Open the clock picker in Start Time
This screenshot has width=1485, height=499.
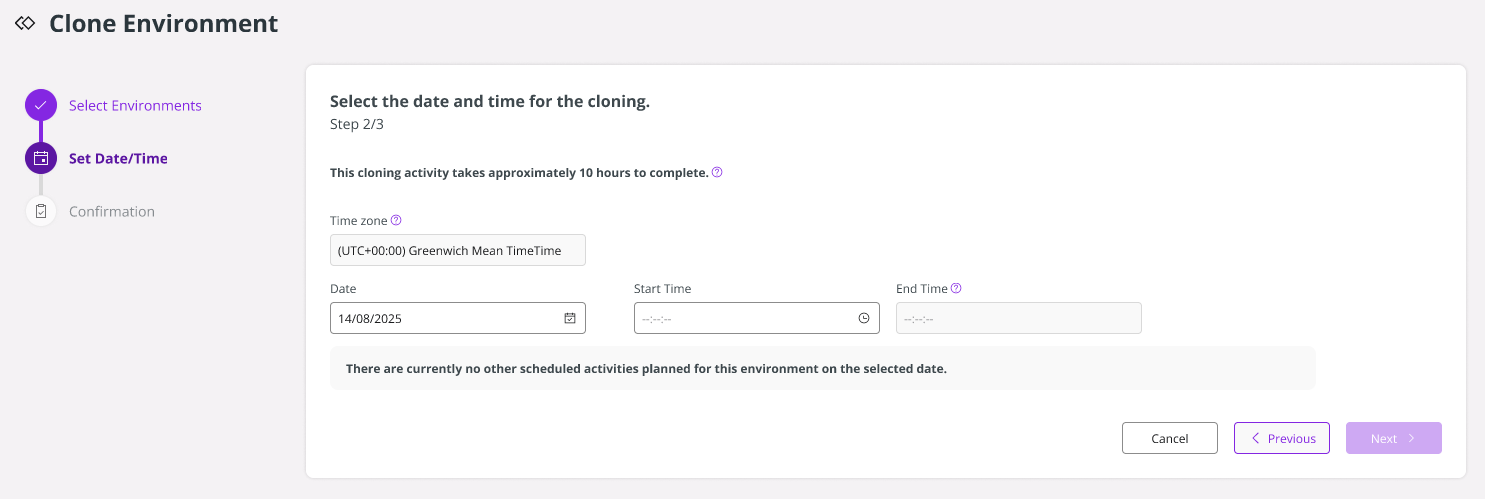(864, 318)
